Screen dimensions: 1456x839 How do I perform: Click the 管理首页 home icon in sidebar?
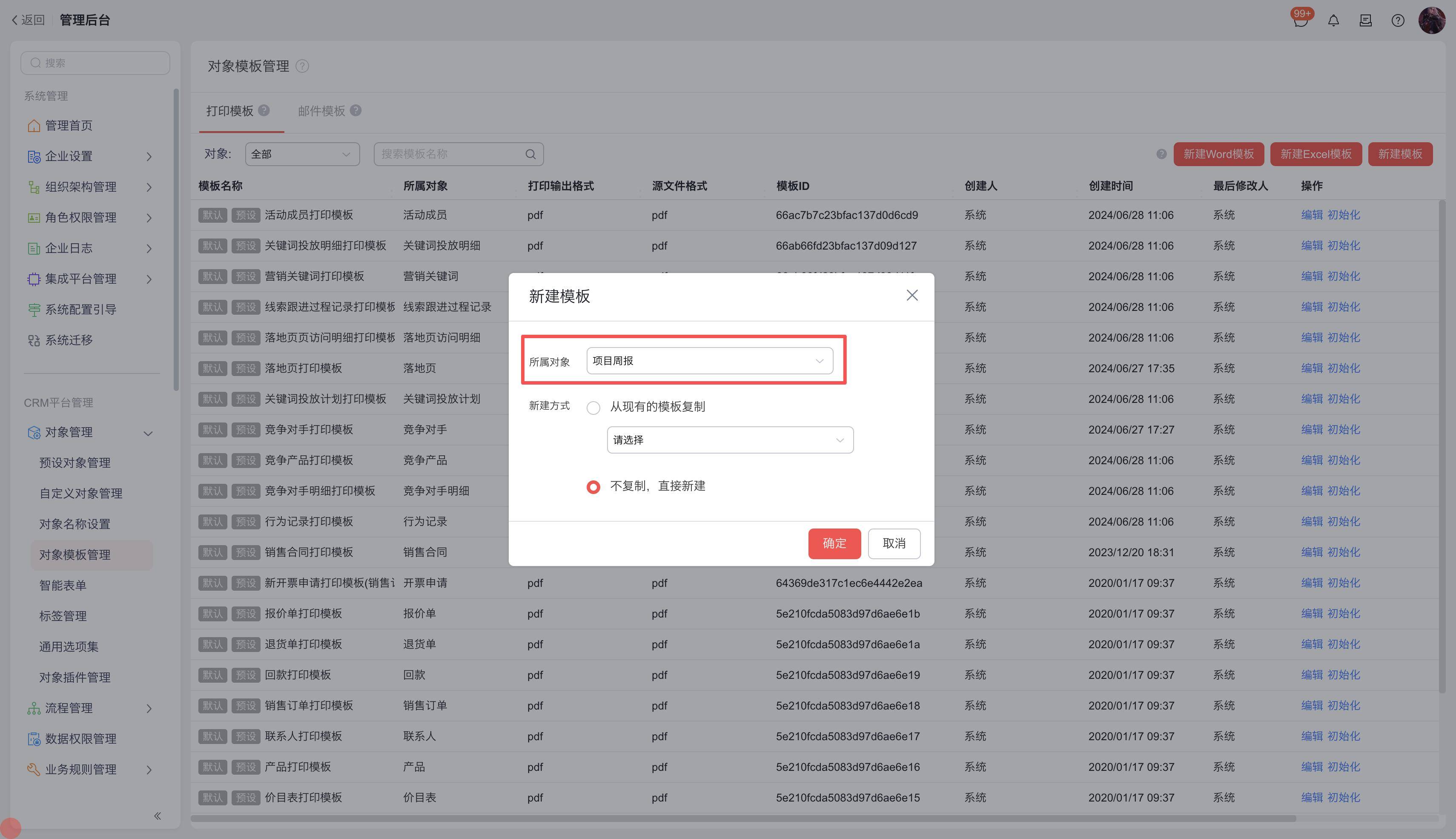point(34,126)
